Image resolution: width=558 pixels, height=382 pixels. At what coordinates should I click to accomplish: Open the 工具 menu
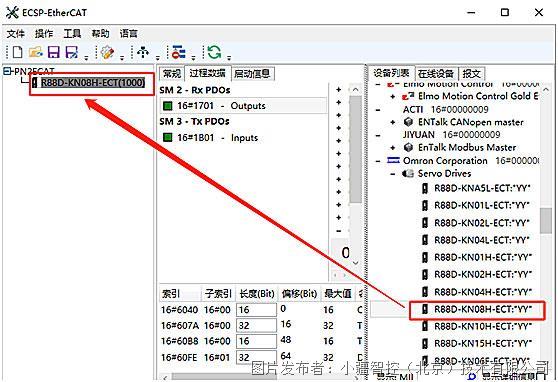click(x=72, y=34)
